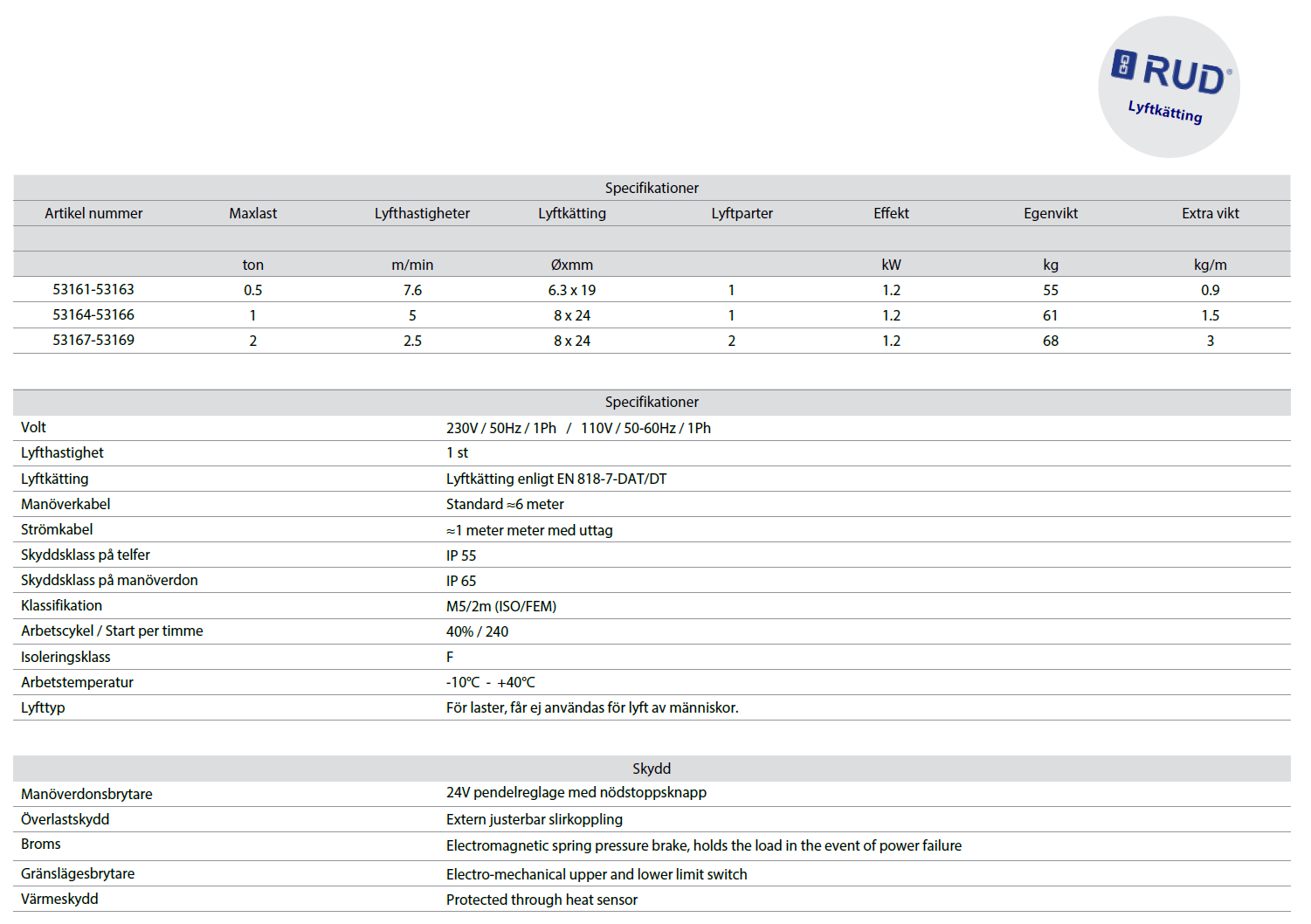This screenshot has width=1311, height=924.
Task: Select the 'Isoleringsklass' row label
Action: pos(66,657)
